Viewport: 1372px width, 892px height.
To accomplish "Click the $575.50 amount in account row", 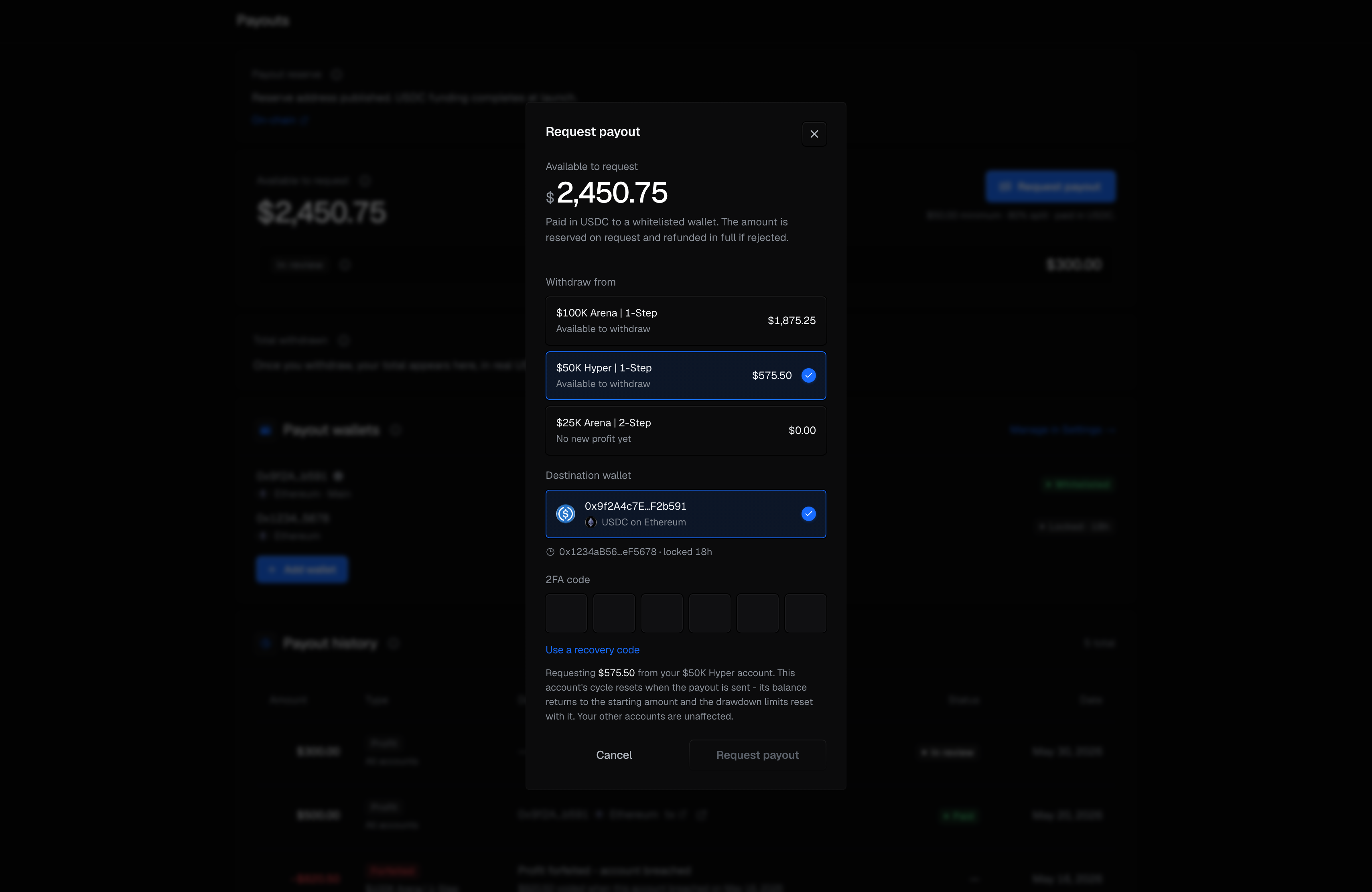I will coord(771,375).
